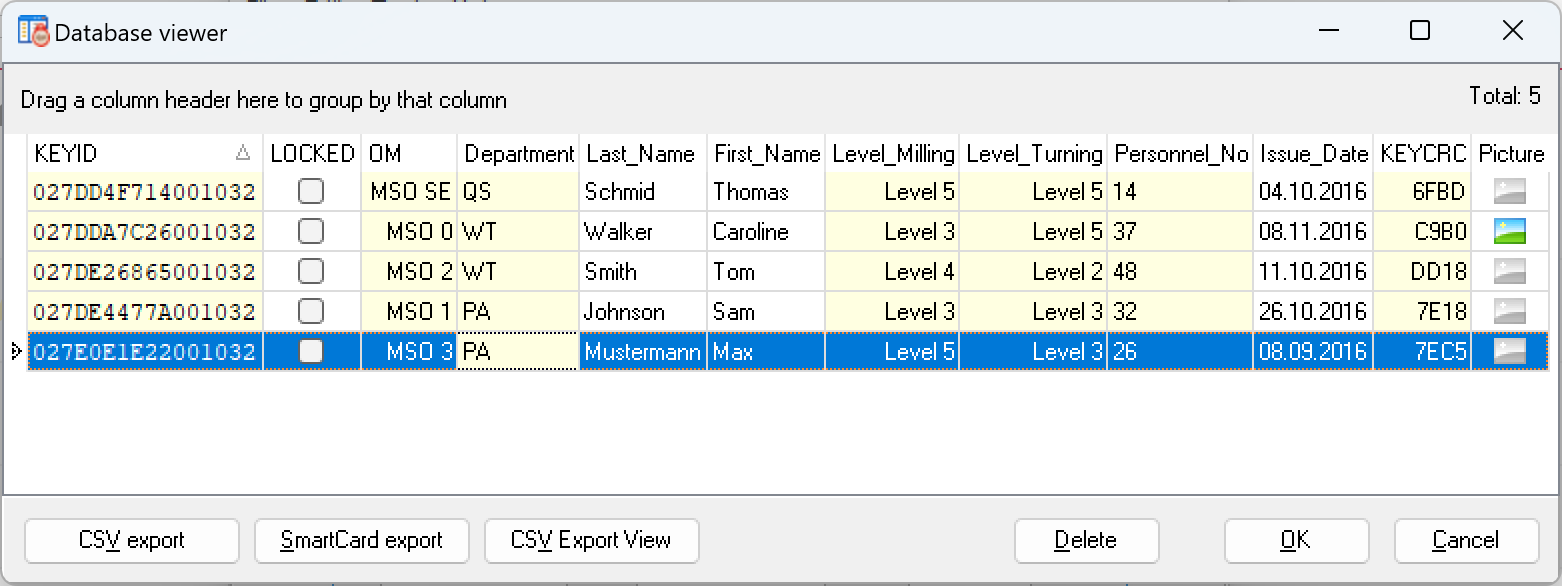Viewport: 1562px width, 586px height.
Task: Sort by Department column header
Action: pyautogui.click(x=518, y=154)
